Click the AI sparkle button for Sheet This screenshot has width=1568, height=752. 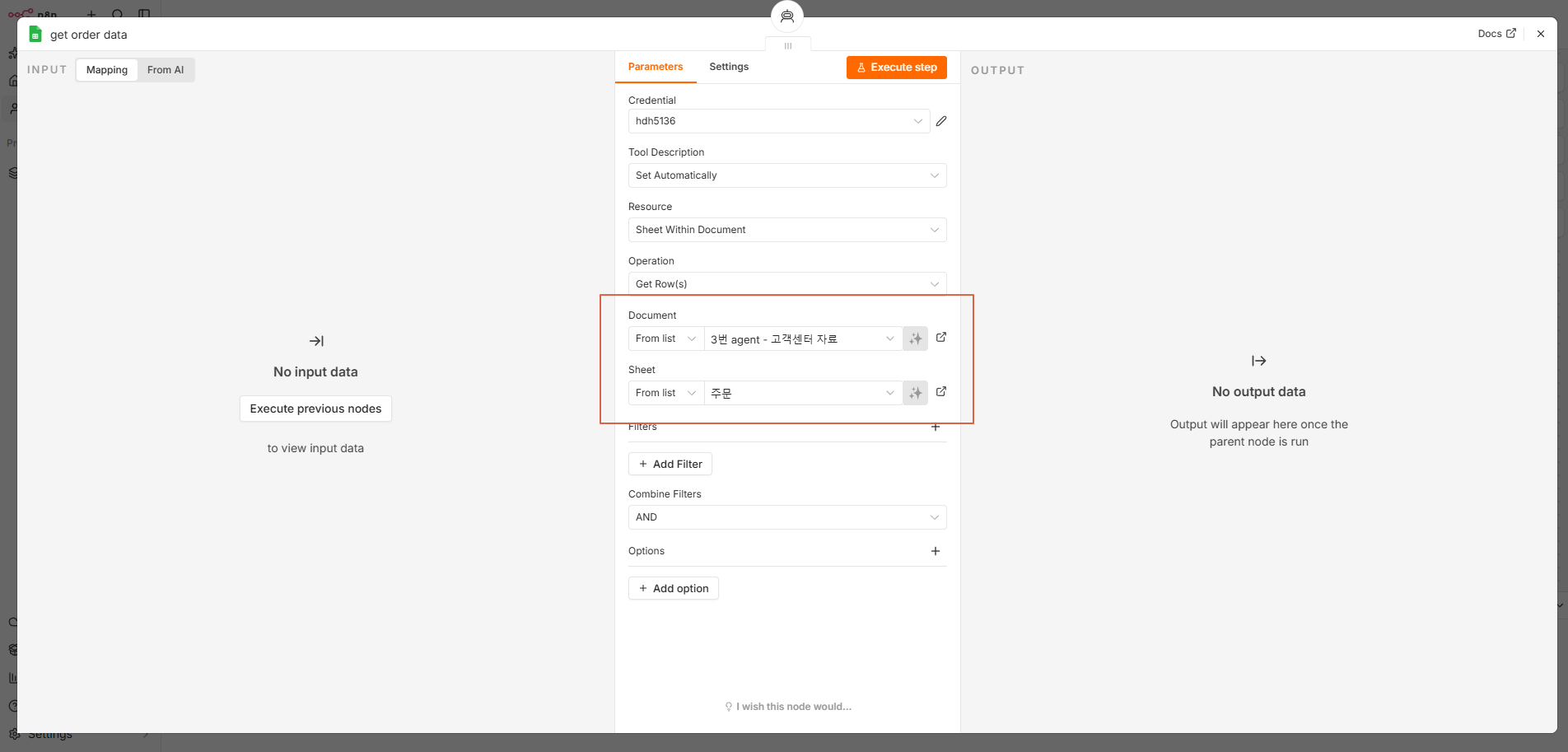[x=915, y=393]
